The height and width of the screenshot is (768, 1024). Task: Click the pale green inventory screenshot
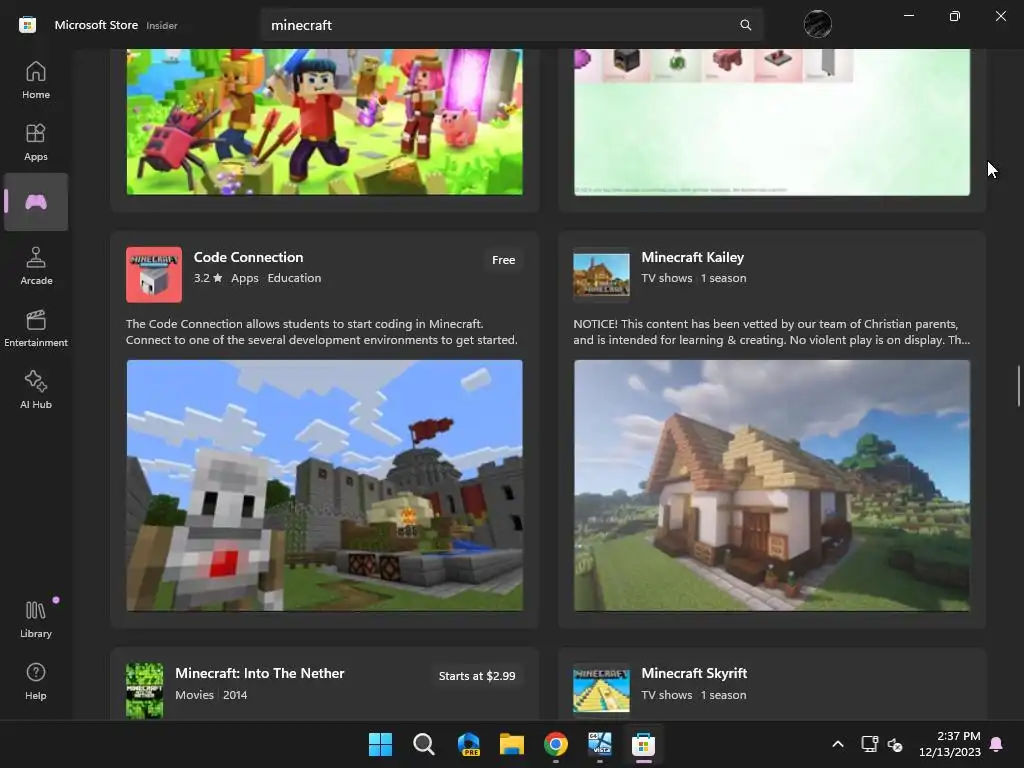pos(772,121)
